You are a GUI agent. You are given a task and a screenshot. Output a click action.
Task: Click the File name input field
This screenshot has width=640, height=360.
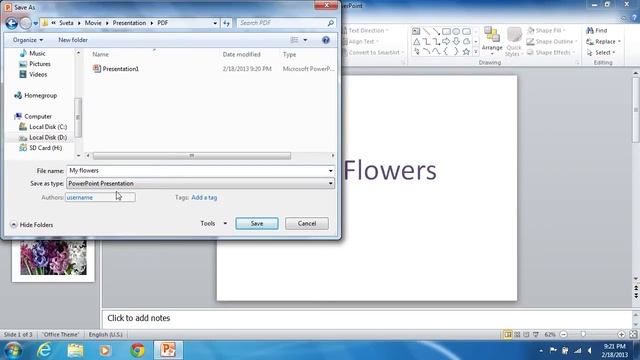coord(197,171)
